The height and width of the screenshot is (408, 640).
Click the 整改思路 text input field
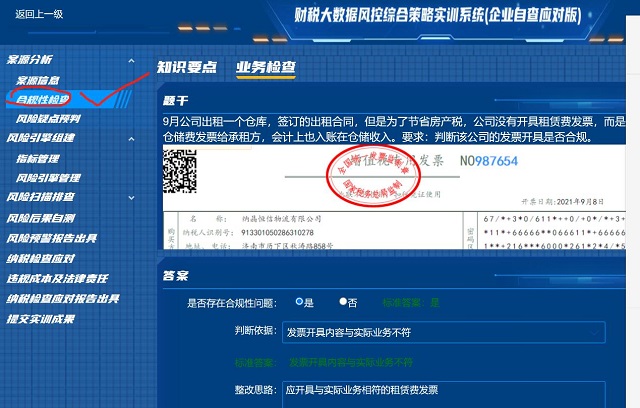440,390
